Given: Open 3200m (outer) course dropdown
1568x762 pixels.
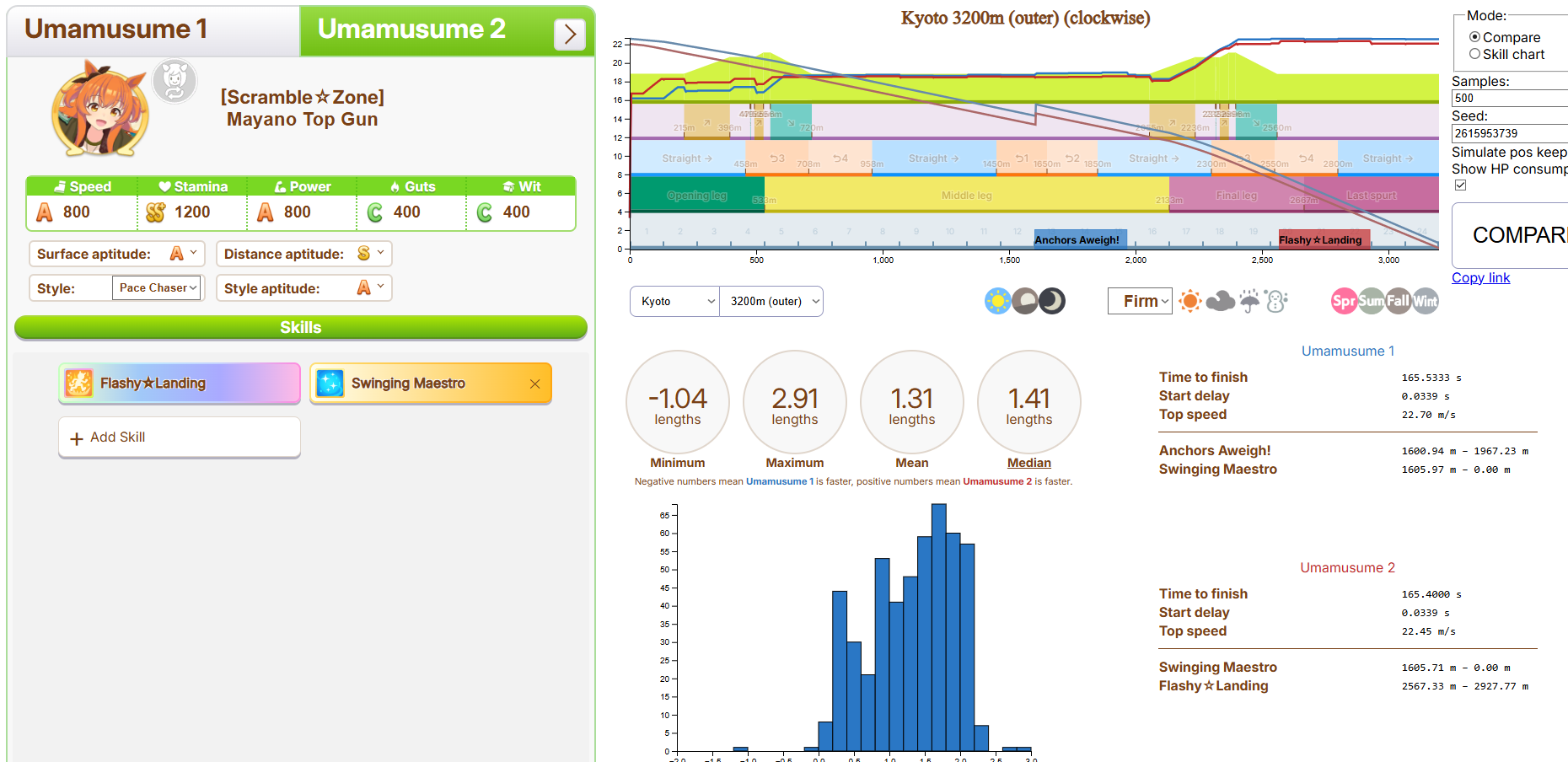Looking at the screenshot, I should point(771,301).
